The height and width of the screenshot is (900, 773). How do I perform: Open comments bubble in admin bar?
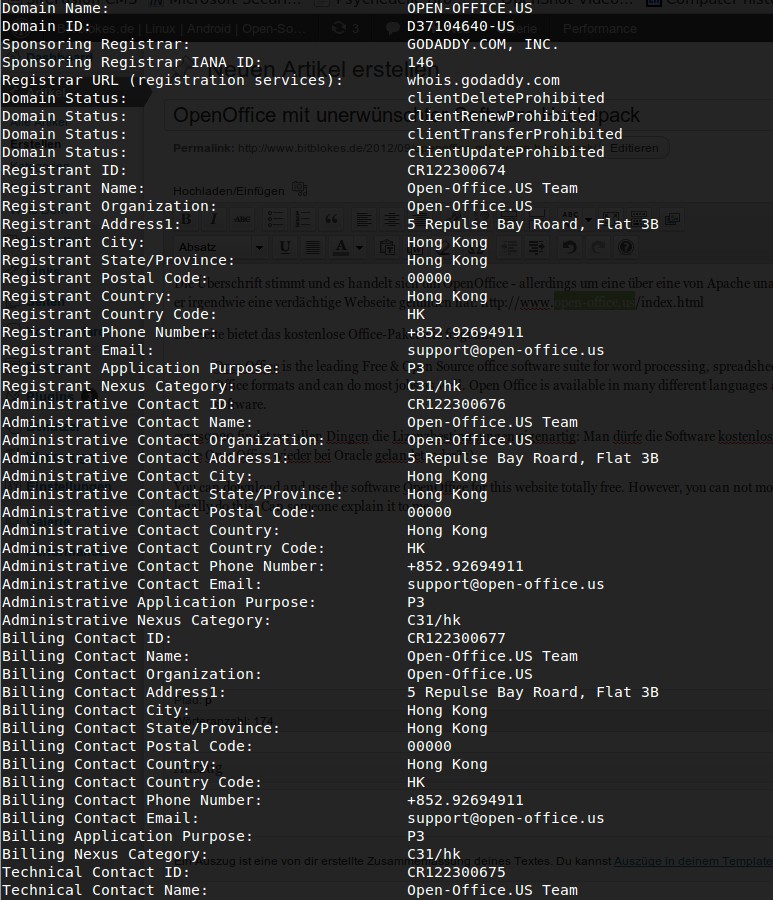click(x=393, y=29)
